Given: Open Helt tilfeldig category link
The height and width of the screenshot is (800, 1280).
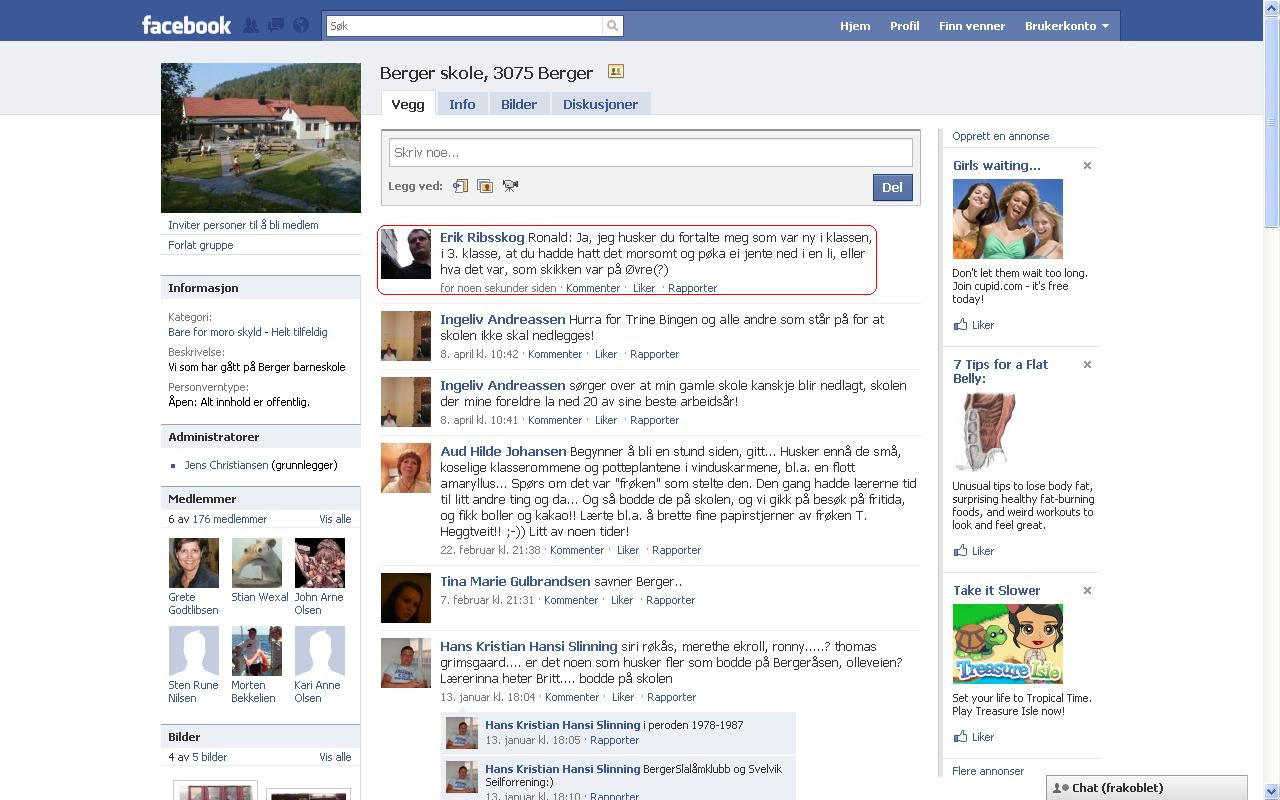Looking at the screenshot, I should [x=299, y=332].
